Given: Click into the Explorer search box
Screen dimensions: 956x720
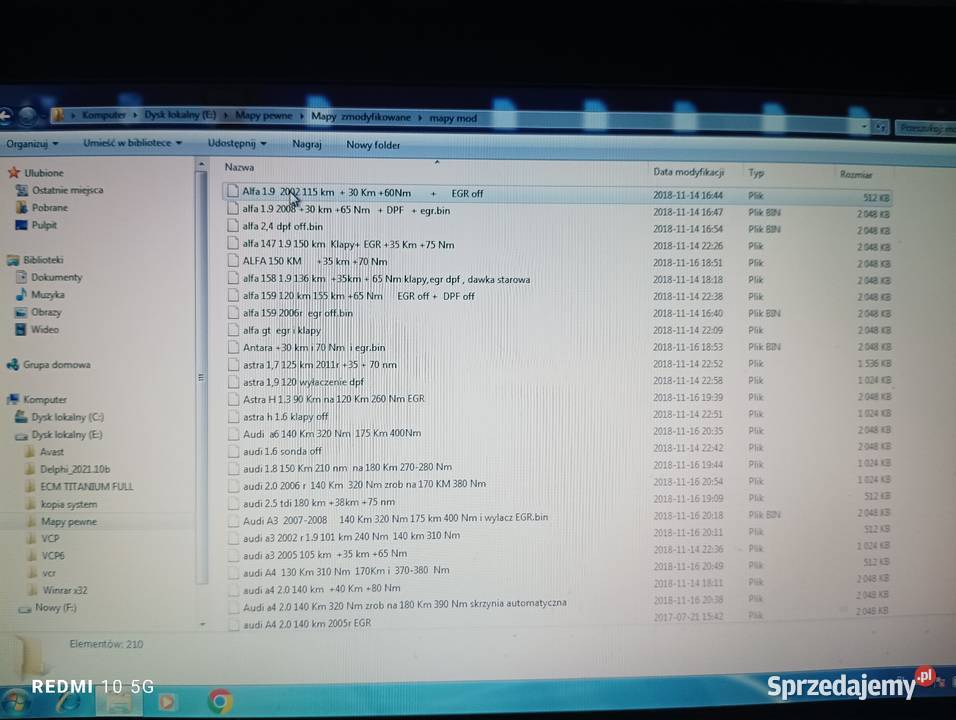Looking at the screenshot, I should pos(926,128).
